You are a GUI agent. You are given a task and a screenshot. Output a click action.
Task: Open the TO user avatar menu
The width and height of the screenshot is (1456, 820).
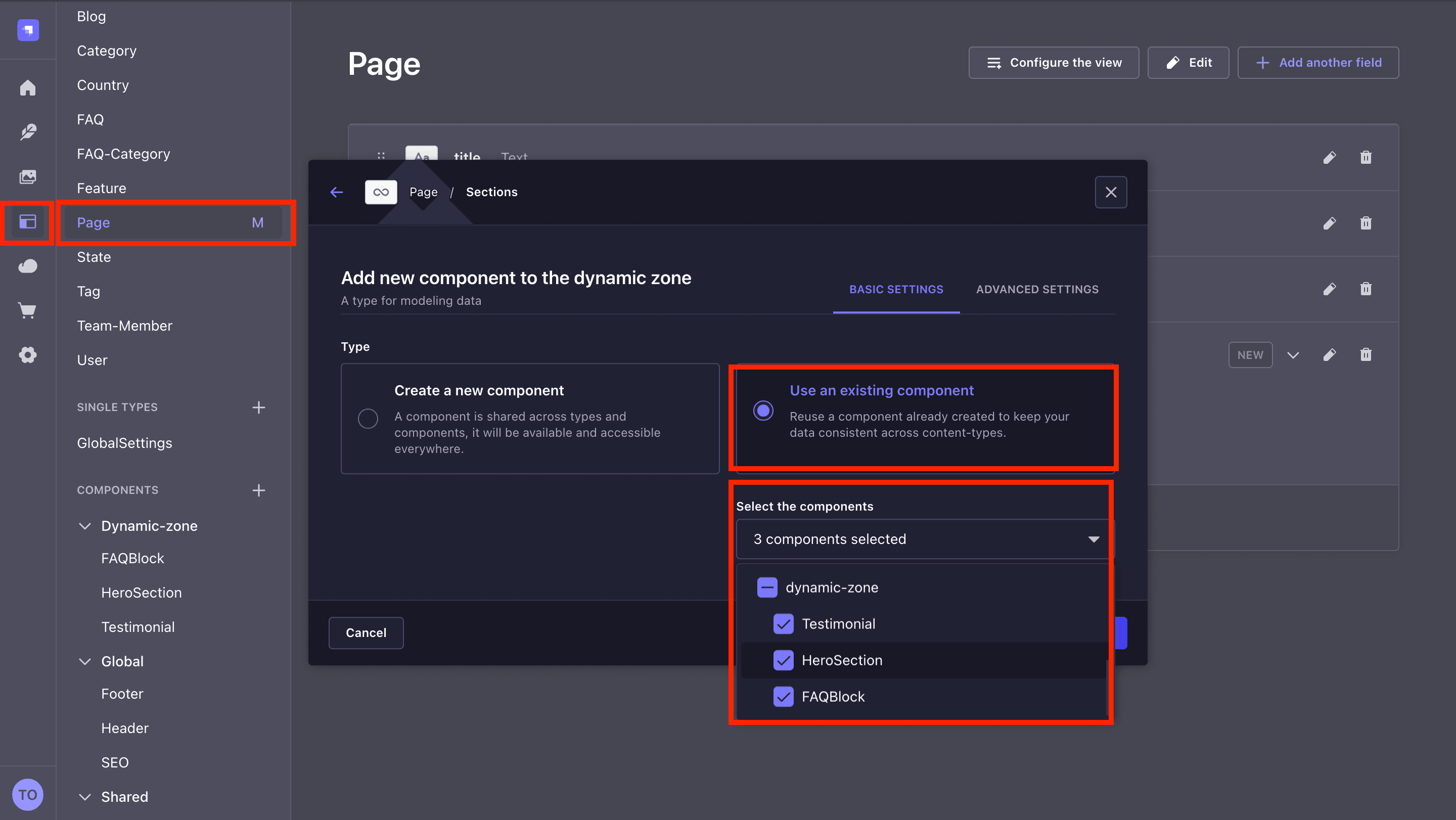(28, 795)
